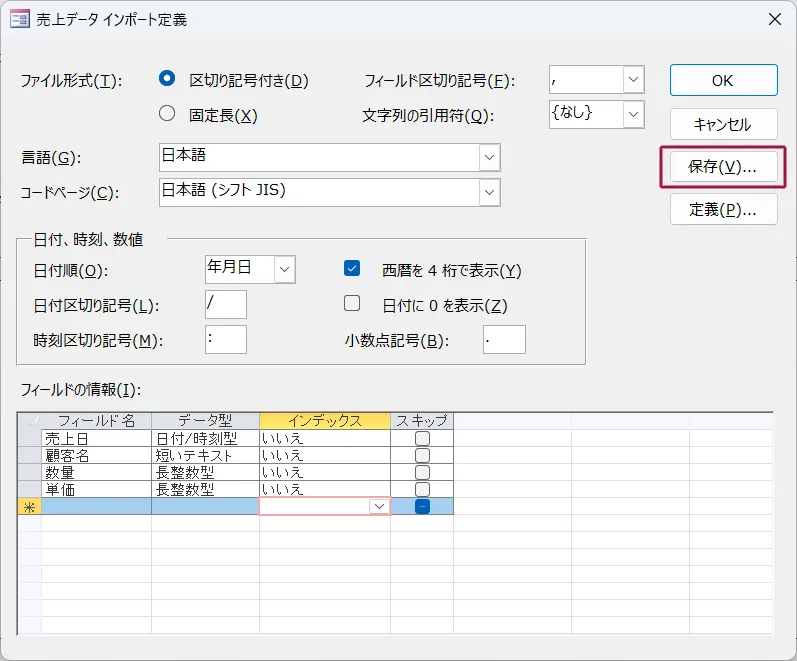Open the 日付順 dropdown
This screenshot has height=661, width=797.
point(285,269)
